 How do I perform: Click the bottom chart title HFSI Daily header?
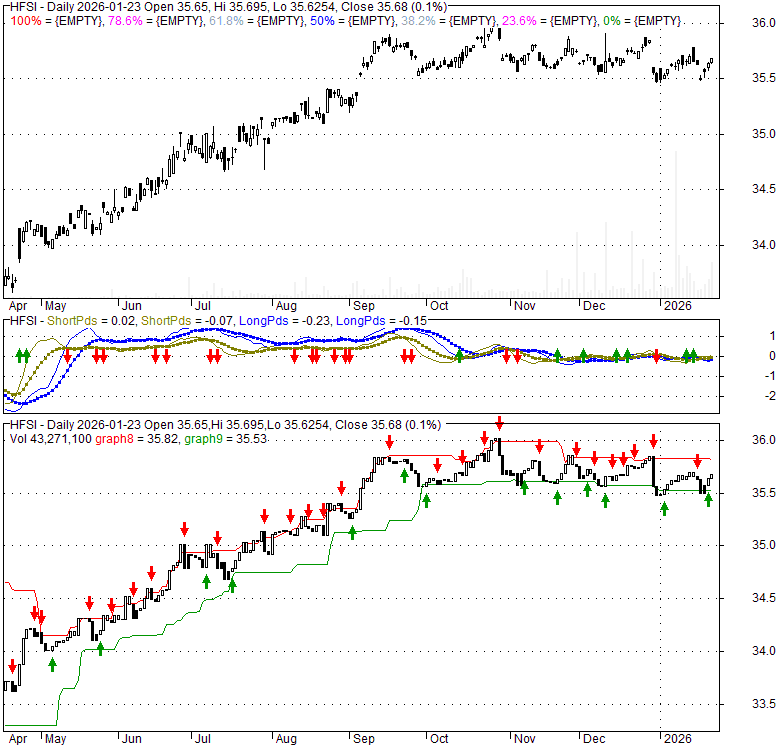click(x=225, y=425)
